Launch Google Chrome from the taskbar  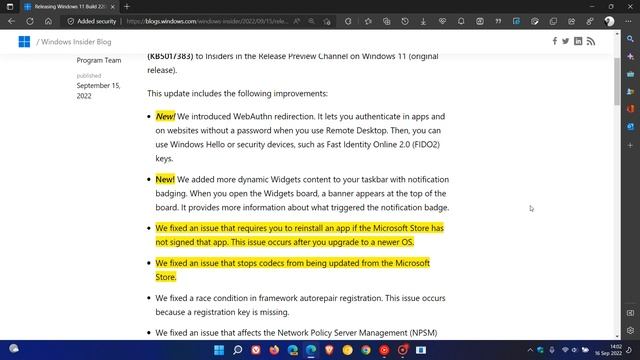click(366, 350)
